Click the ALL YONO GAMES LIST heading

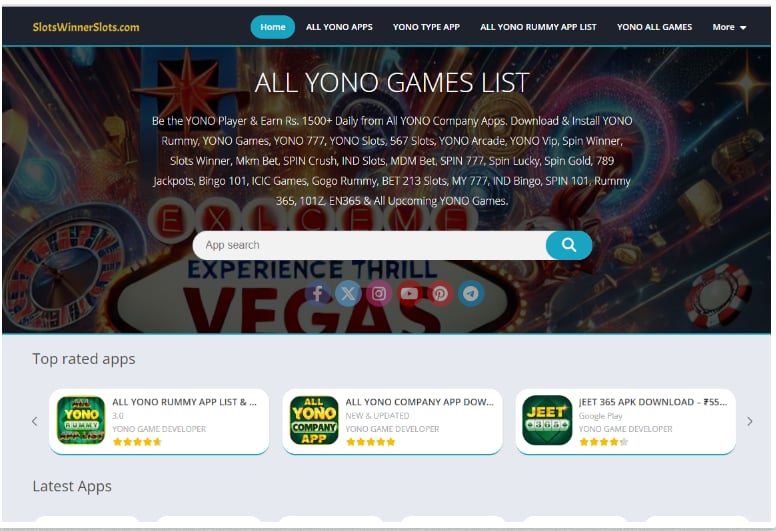pyautogui.click(x=392, y=83)
